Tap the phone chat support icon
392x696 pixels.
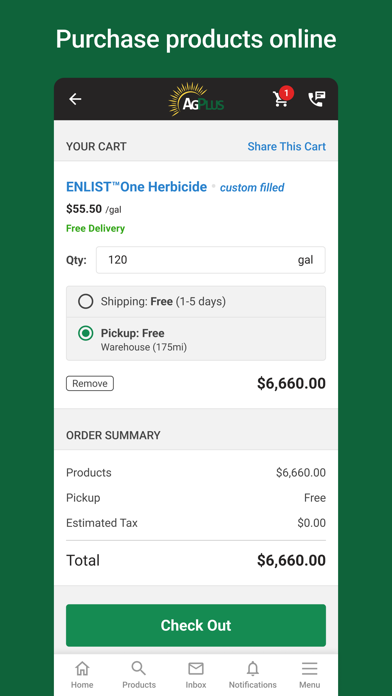[317, 99]
